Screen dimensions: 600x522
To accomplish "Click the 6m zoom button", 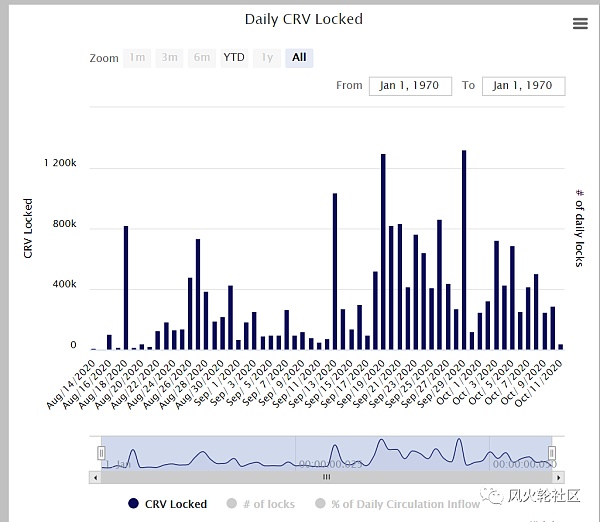I will (x=202, y=58).
